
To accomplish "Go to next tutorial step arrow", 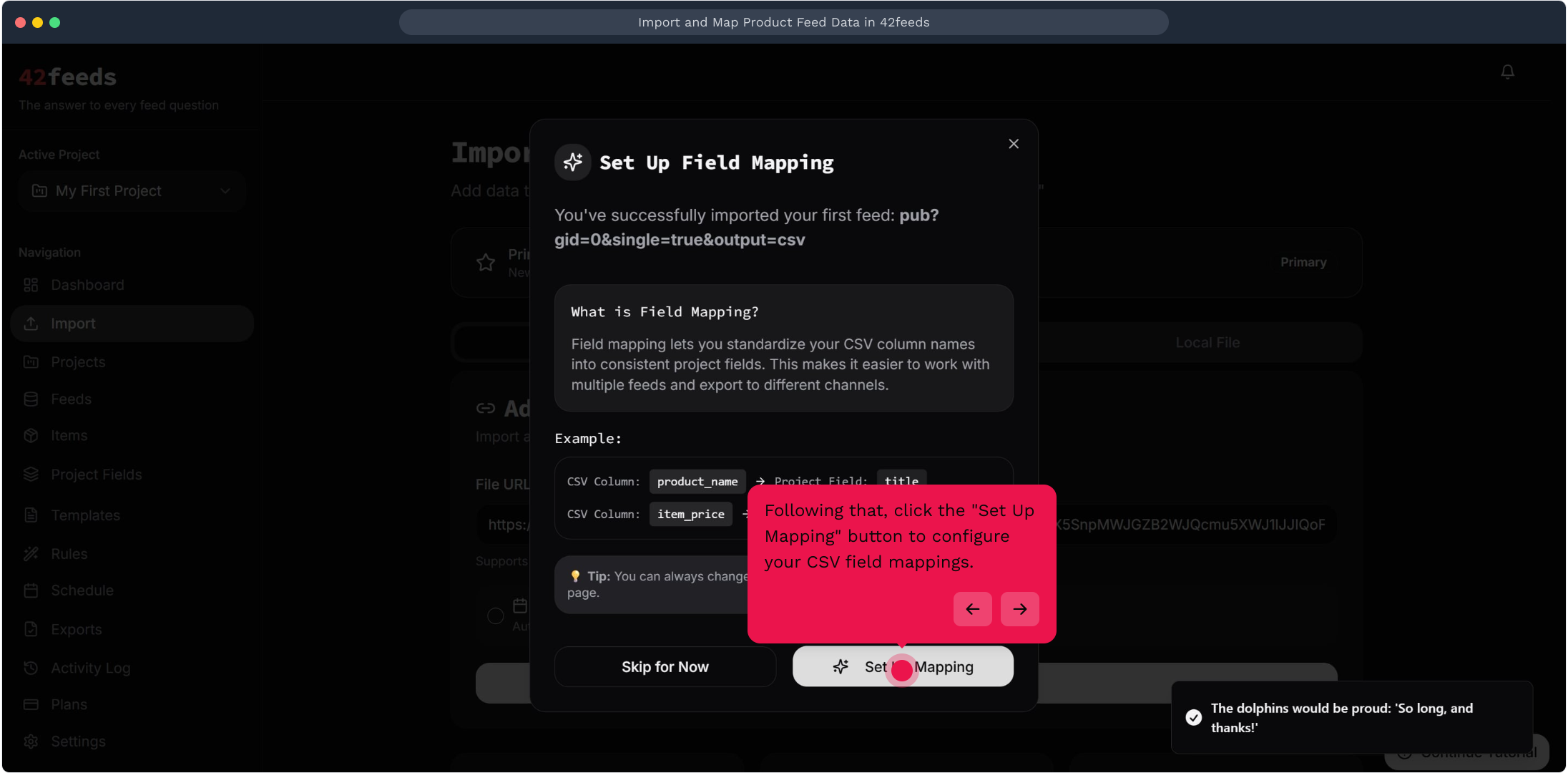I will coord(1019,609).
